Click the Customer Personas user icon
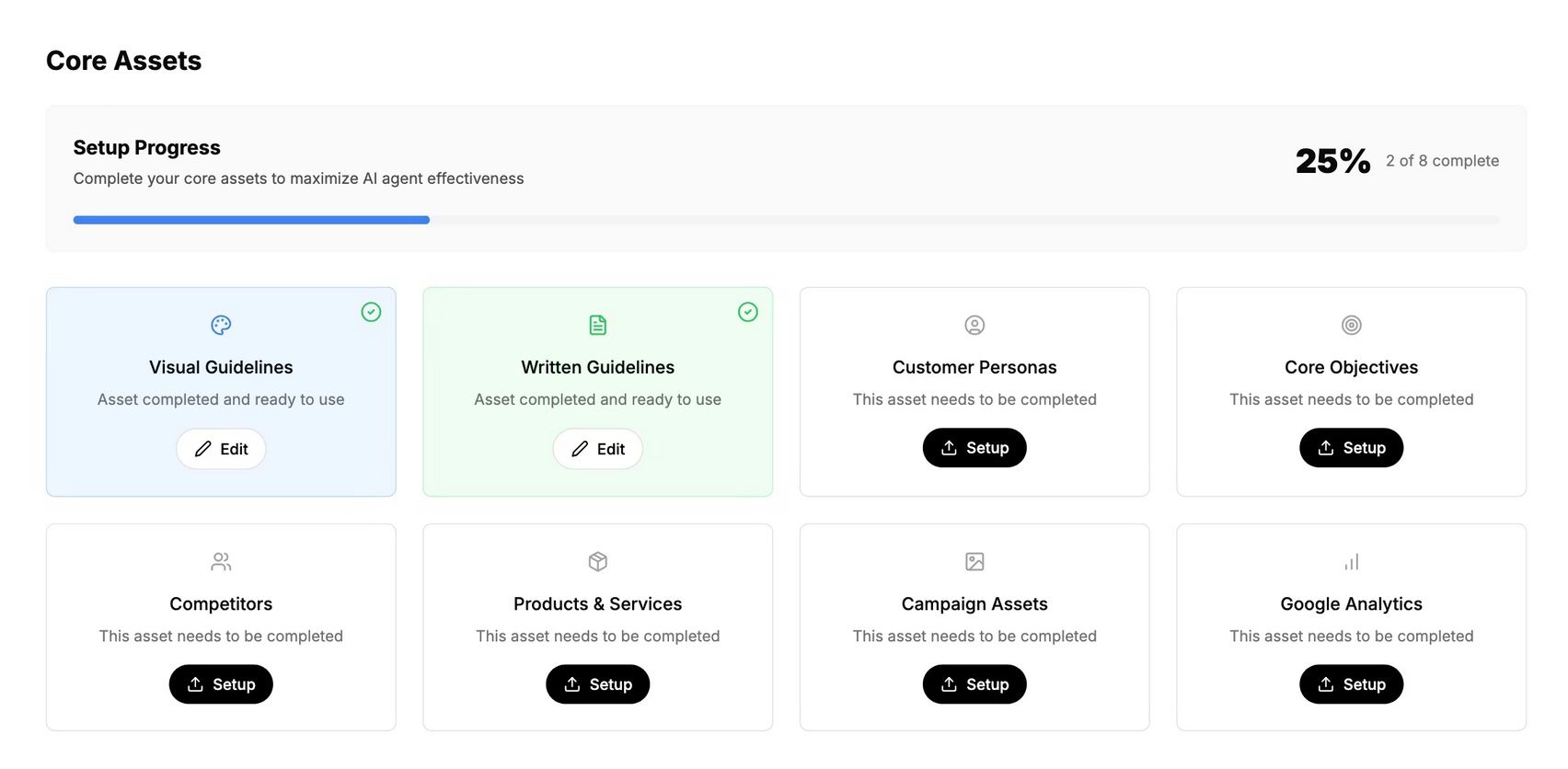This screenshot has height=769, width=1568. click(974, 325)
